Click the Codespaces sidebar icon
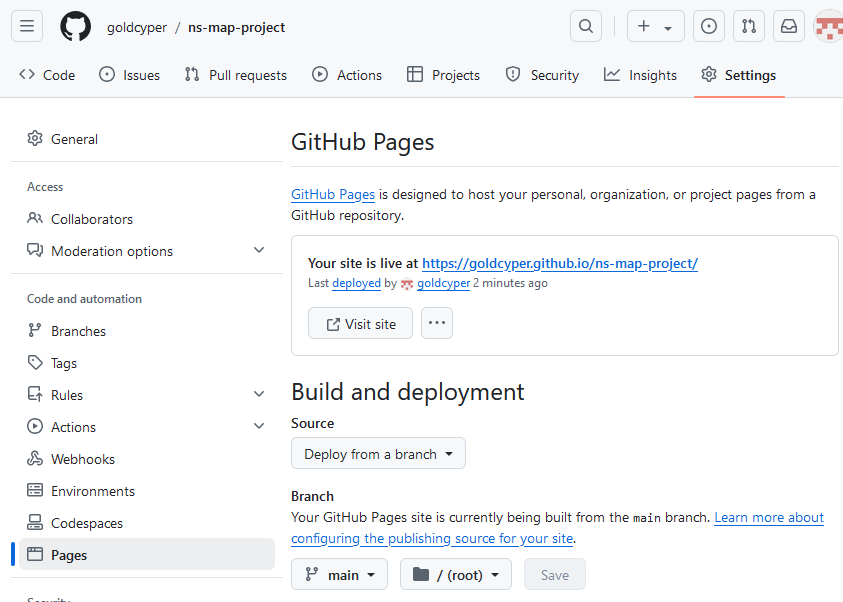The image size is (843, 602). pyautogui.click(x=35, y=522)
